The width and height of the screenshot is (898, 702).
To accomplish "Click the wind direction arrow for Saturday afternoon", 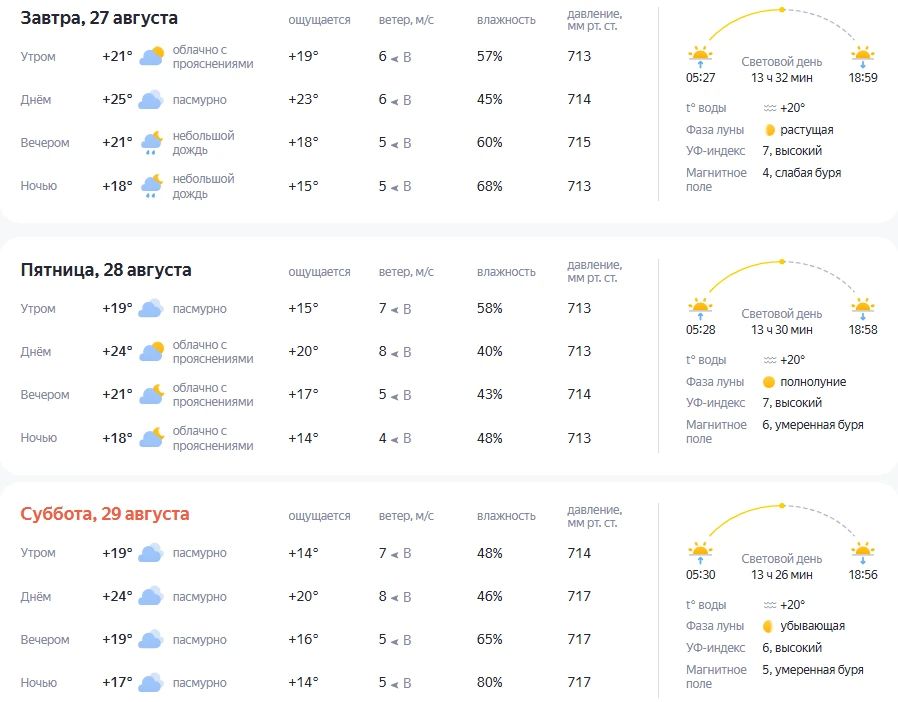I will pos(395,598).
